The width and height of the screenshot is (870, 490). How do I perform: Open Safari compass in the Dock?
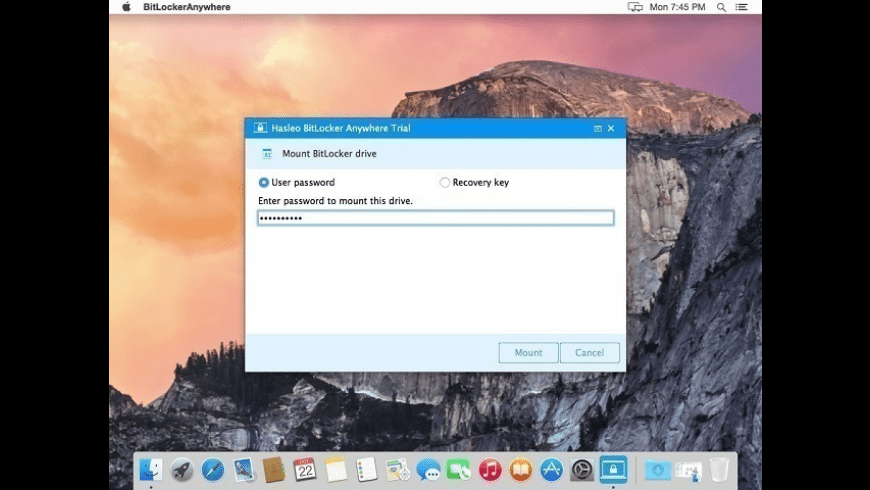point(213,470)
